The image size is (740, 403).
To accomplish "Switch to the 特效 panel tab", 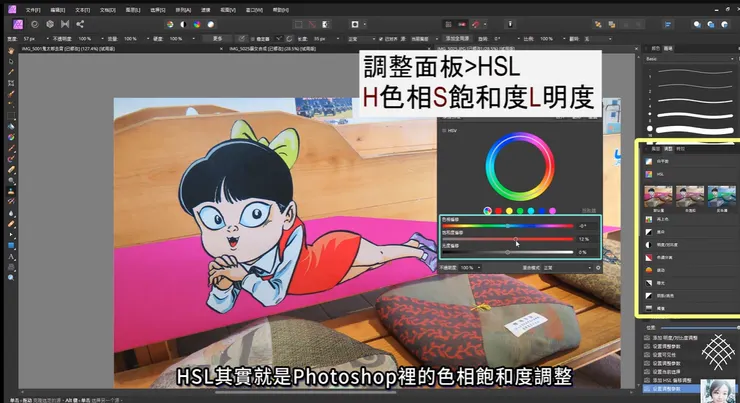I will pyautogui.click(x=680, y=149).
